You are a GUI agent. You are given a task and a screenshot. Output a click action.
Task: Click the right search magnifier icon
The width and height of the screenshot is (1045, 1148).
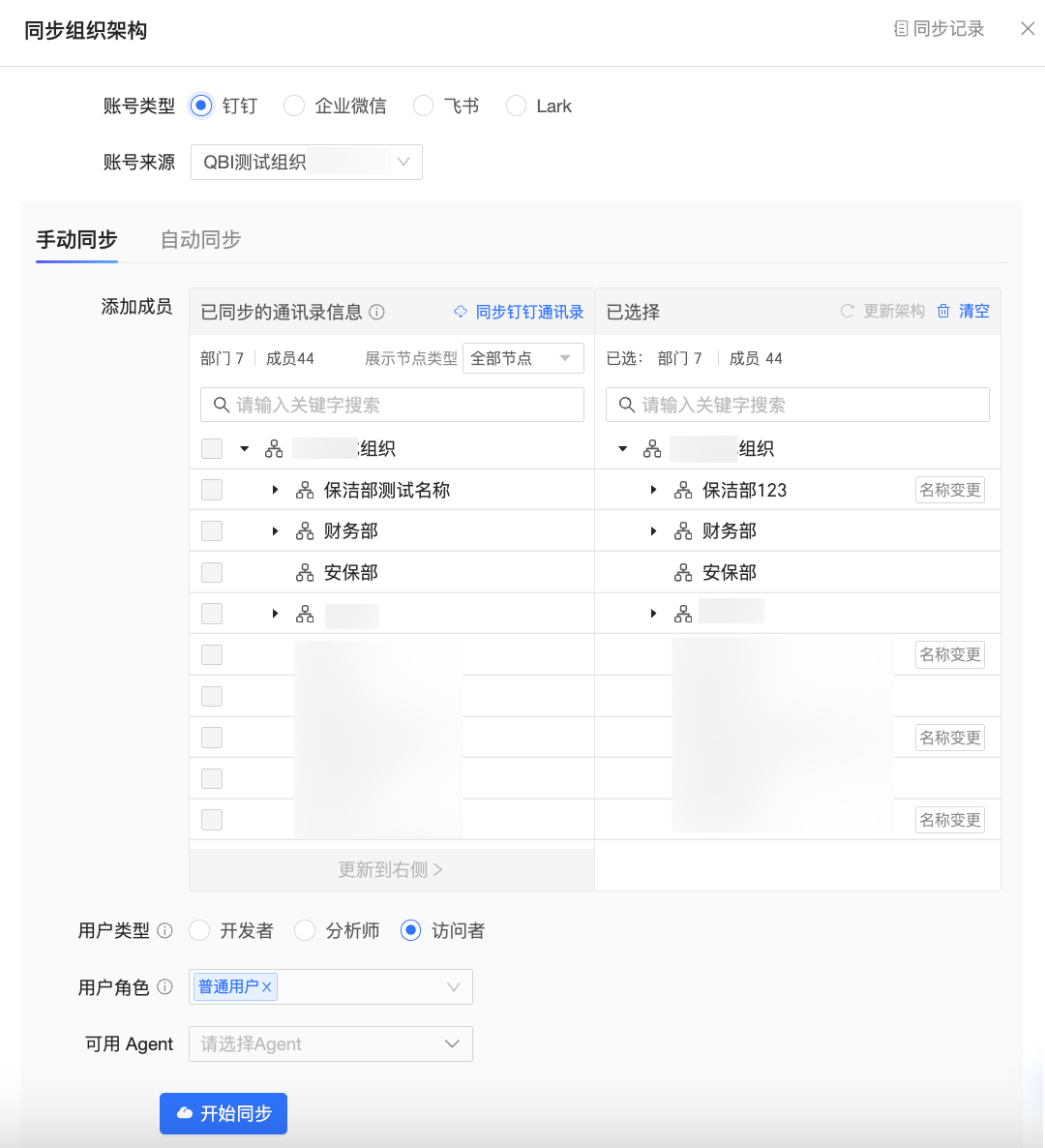click(626, 405)
